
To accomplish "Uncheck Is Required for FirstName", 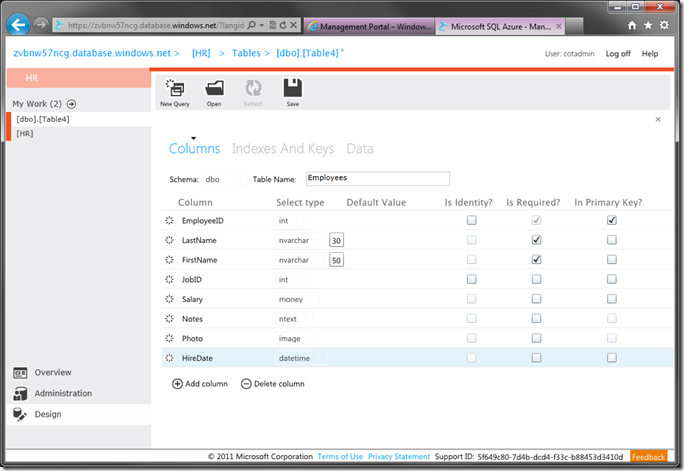I will [x=537, y=259].
